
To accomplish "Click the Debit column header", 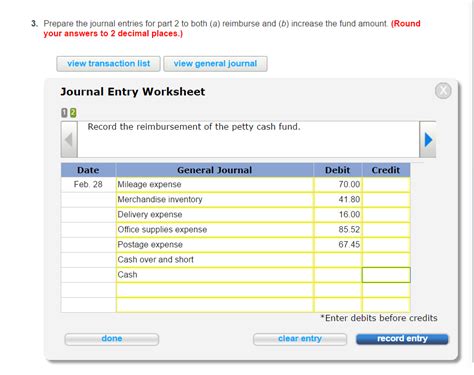I will coord(338,170).
